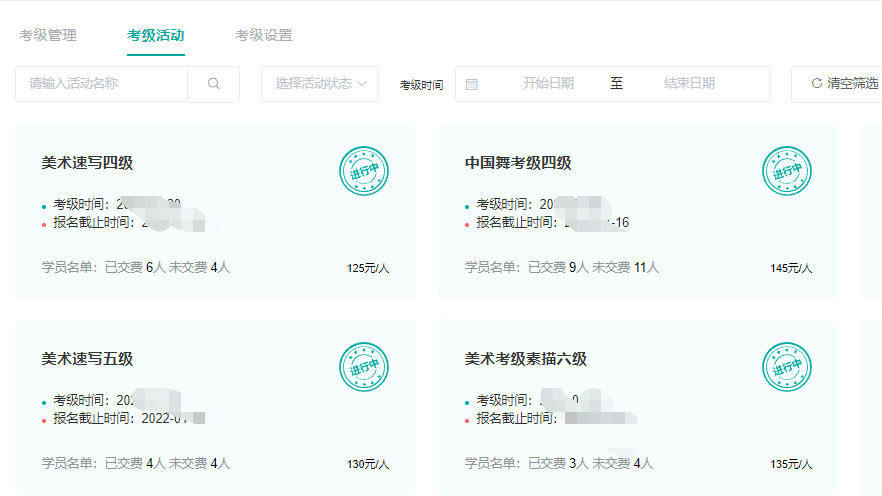Click the search magnifier icon button

pyautogui.click(x=213, y=84)
